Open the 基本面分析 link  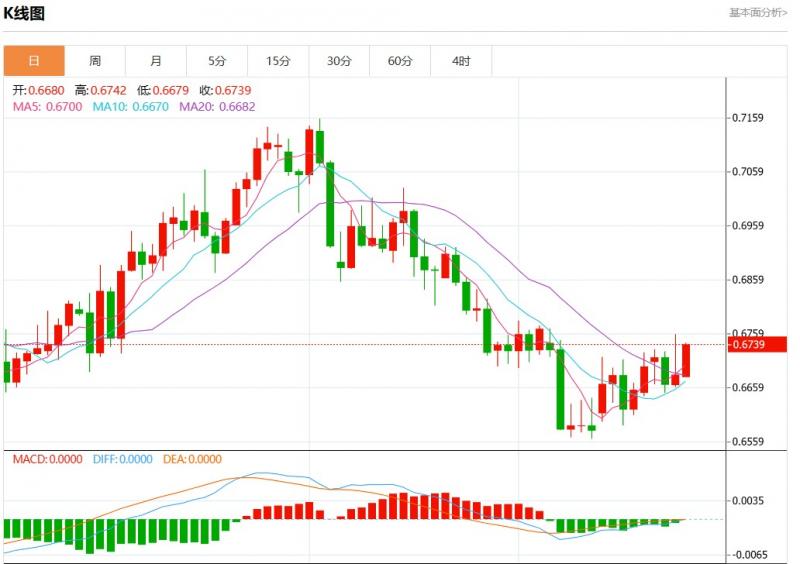point(758,13)
